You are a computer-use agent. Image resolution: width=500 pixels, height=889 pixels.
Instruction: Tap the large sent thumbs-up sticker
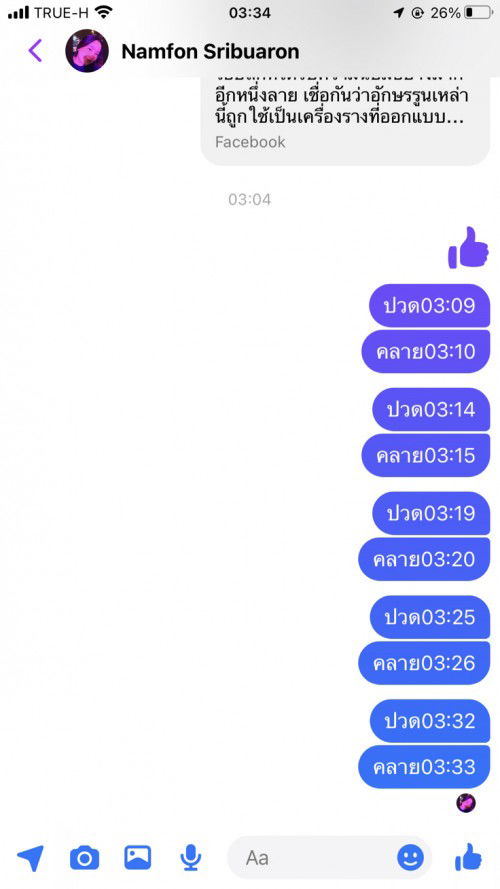(x=468, y=248)
